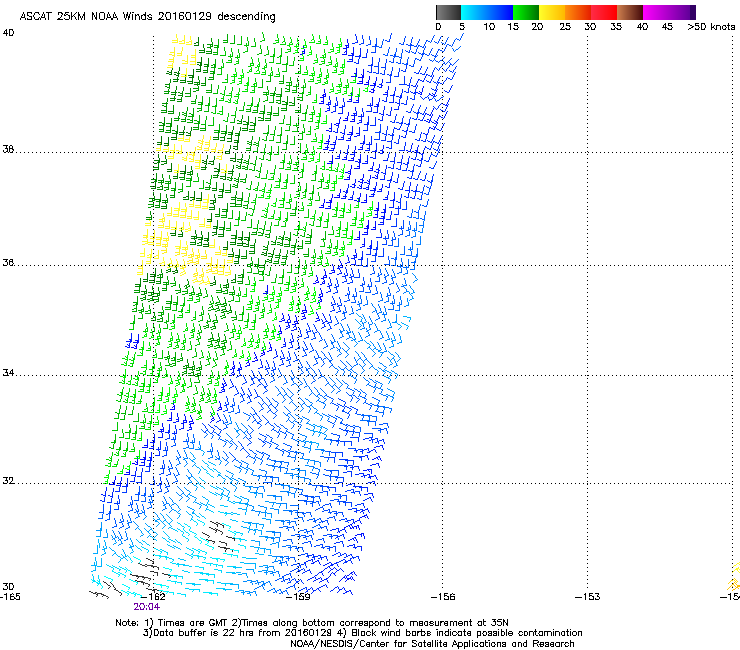Click the yellow 20-25 knots legend segment
Screen dimensions: 740x650
tap(552, 12)
